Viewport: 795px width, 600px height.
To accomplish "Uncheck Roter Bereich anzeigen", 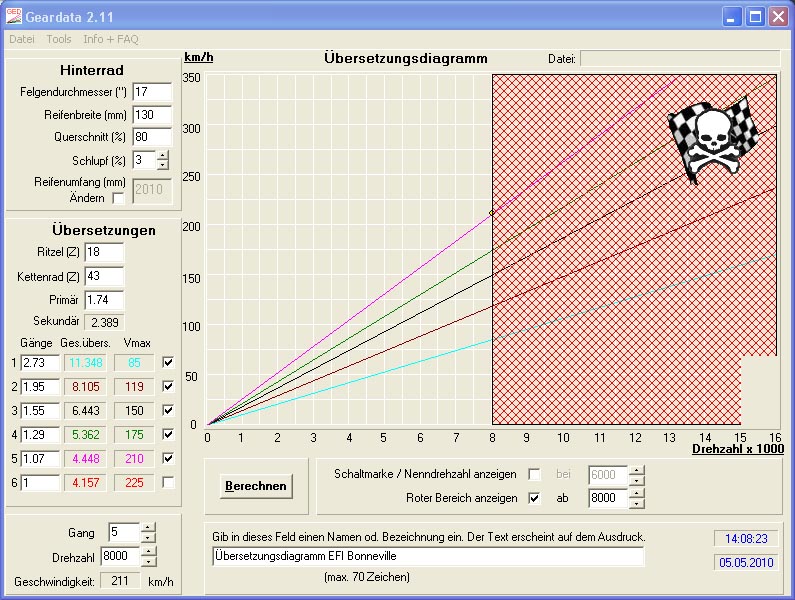I will [534, 497].
